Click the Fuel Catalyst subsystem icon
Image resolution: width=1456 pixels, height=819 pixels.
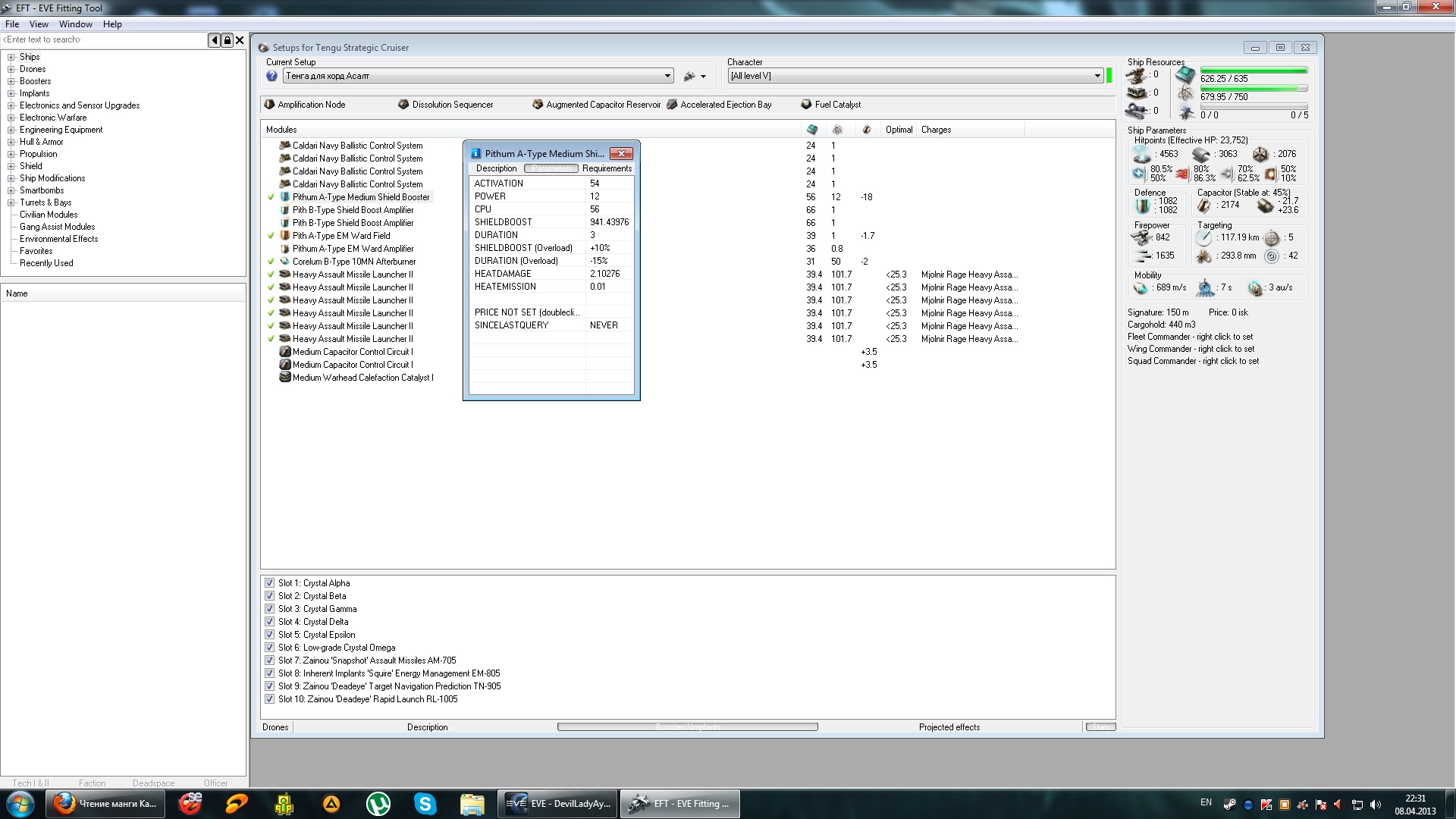(806, 105)
